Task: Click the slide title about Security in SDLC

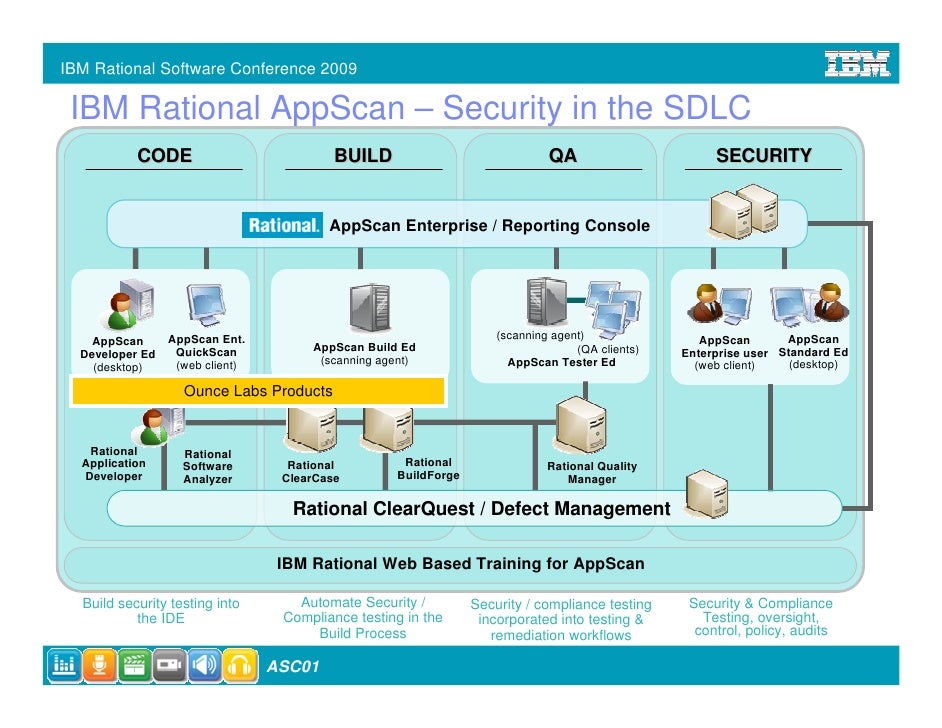Action: [410, 108]
